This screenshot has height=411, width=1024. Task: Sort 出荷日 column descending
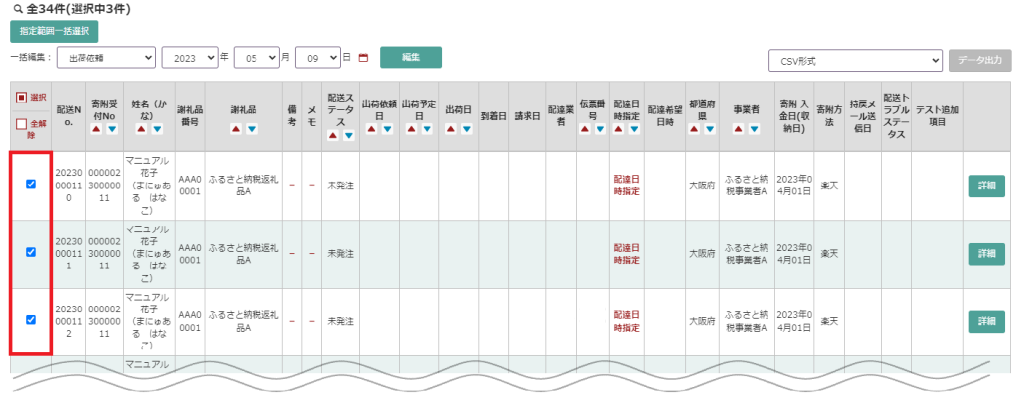pos(465,129)
